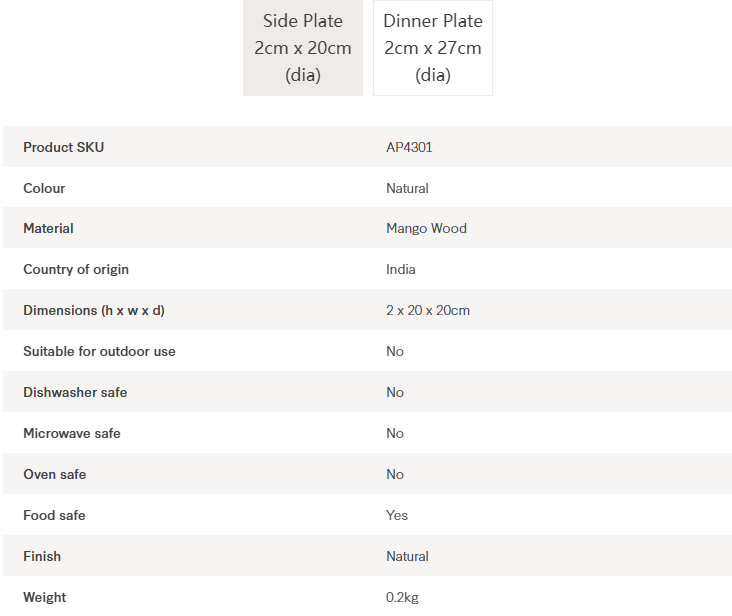Click the Colour row label

click(x=44, y=188)
